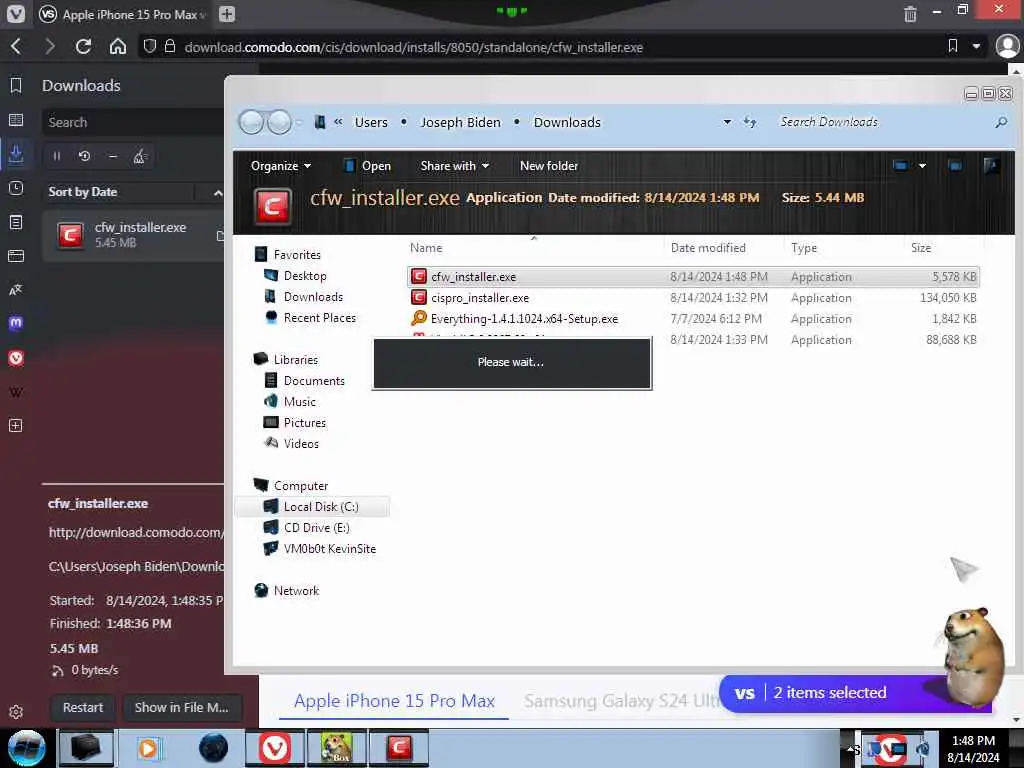
Task: Select cispro_installer.exe file row
Action: click(x=692, y=298)
